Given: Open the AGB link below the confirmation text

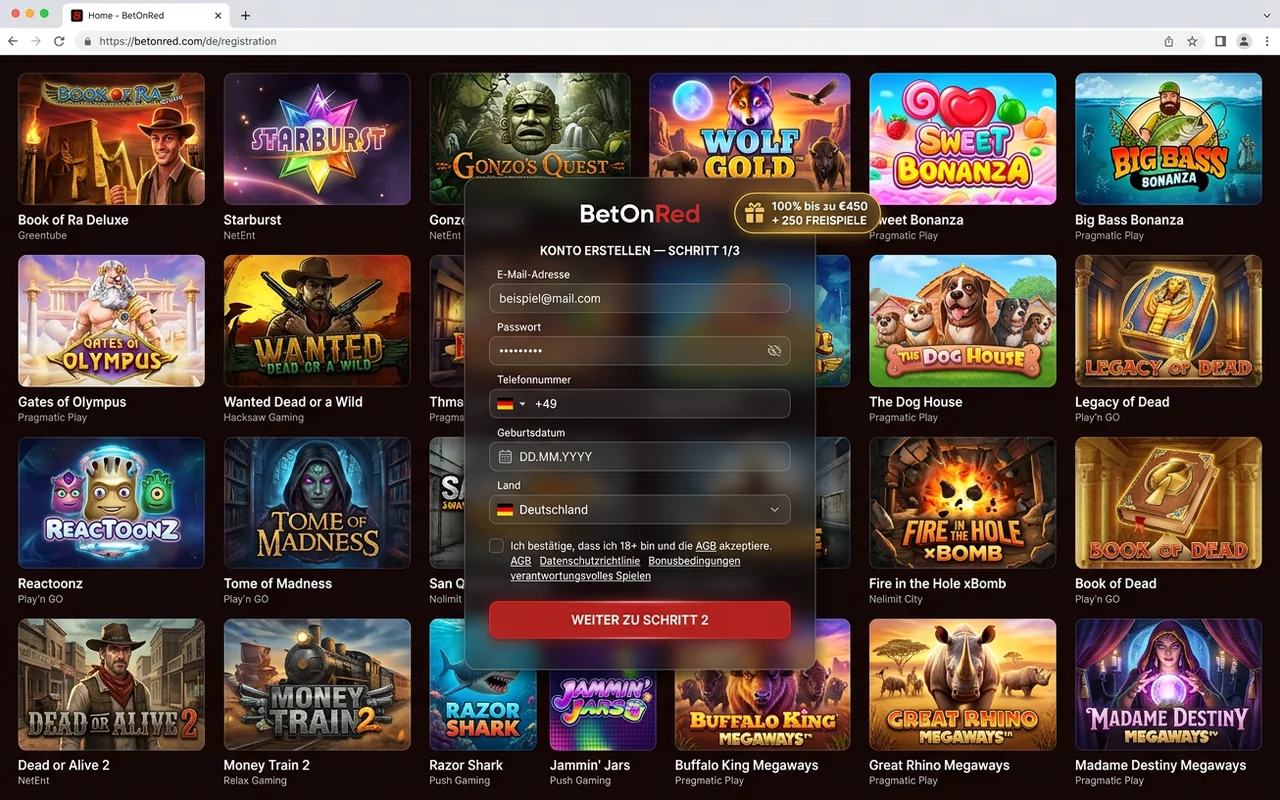Looking at the screenshot, I should pyautogui.click(x=521, y=561).
